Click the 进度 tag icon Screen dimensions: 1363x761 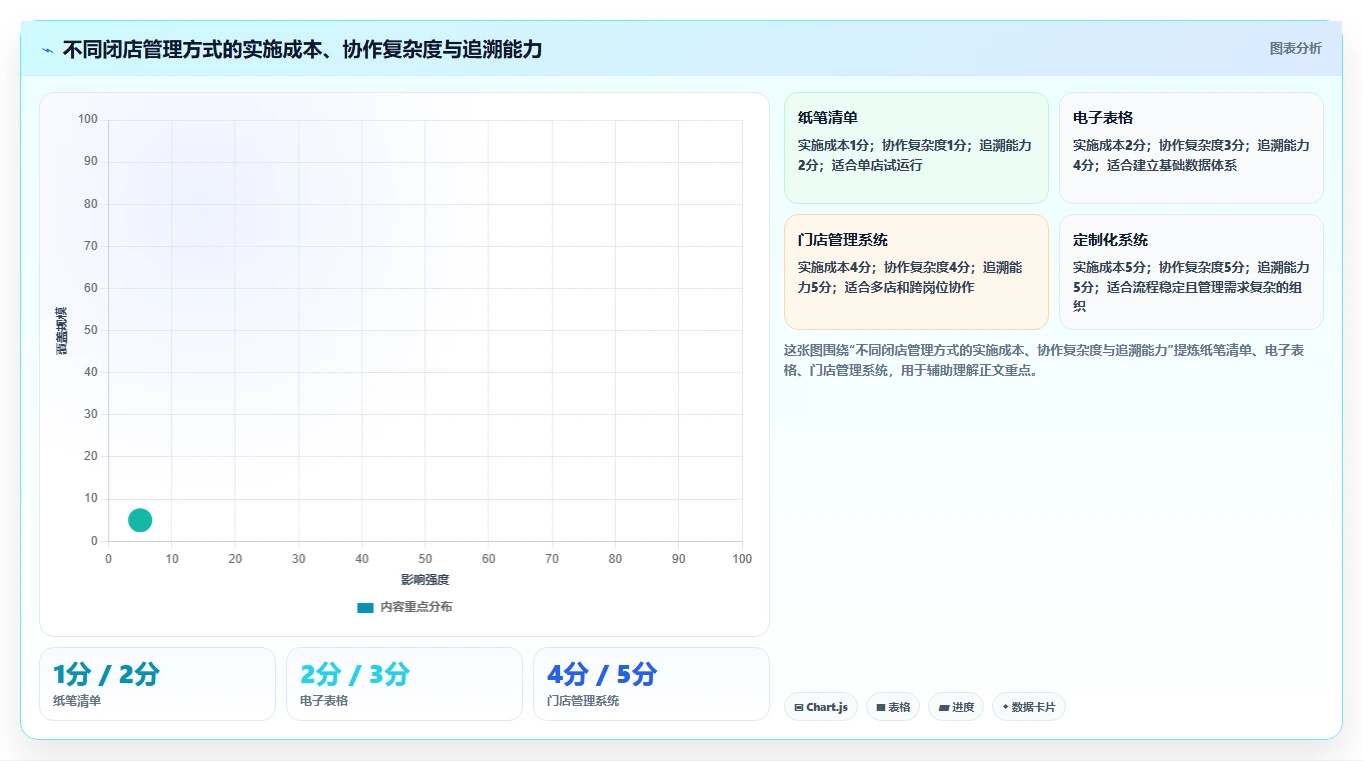click(944, 707)
